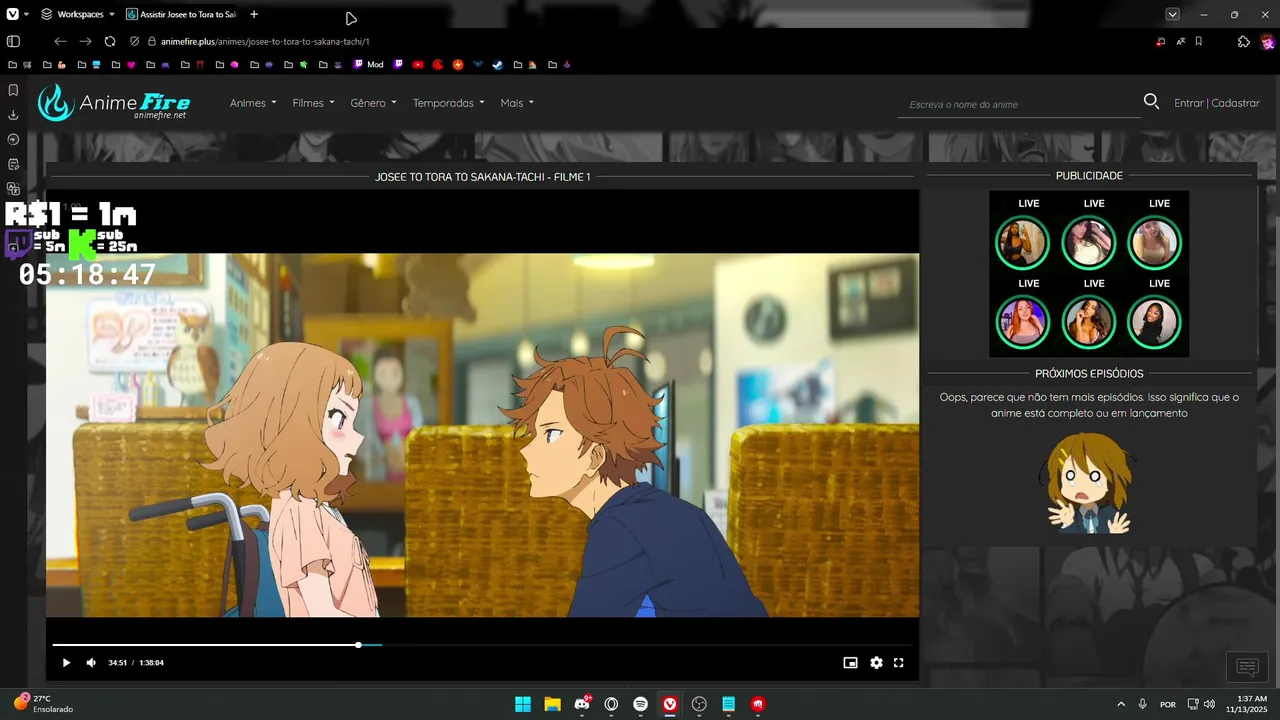This screenshot has width=1280, height=720.
Task: Open the top-left LIVE ad thumbnail
Action: point(1023,243)
